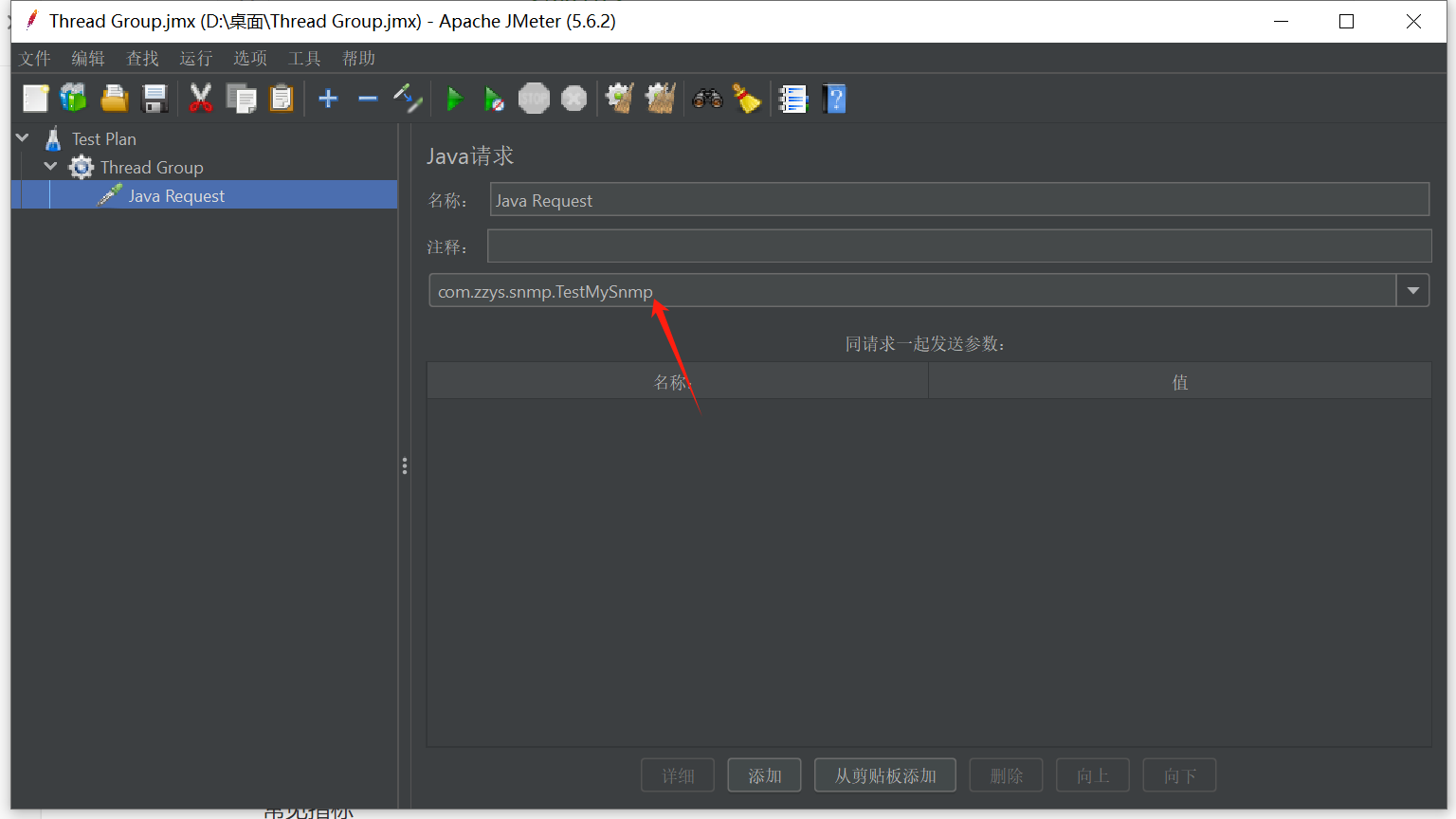1456x819 pixels.
Task: Collapse the Thread Group tree node
Action: click(x=51, y=167)
